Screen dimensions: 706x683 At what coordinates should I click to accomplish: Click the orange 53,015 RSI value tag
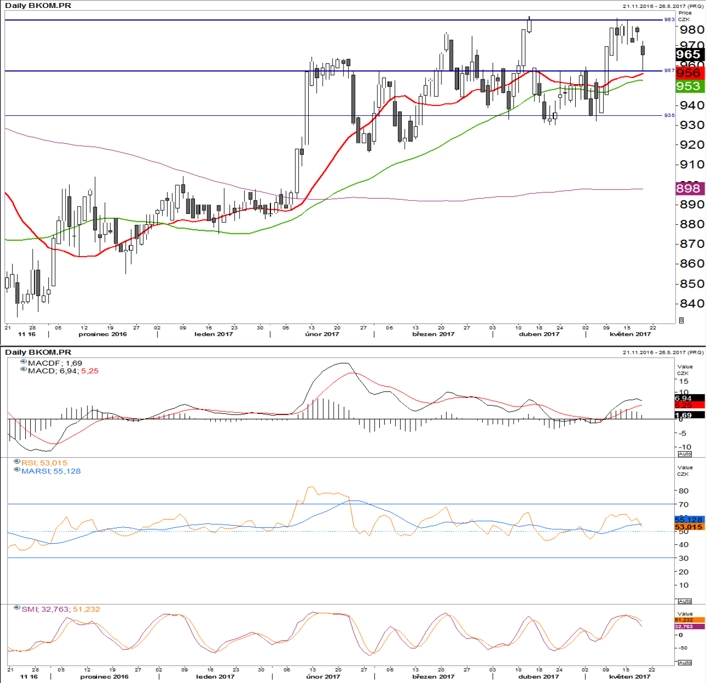pos(689,527)
